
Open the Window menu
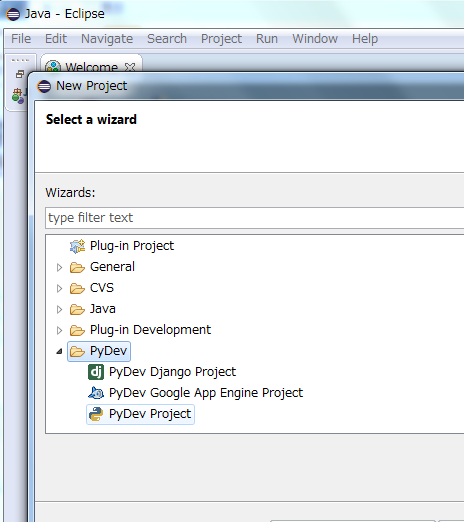(315, 39)
